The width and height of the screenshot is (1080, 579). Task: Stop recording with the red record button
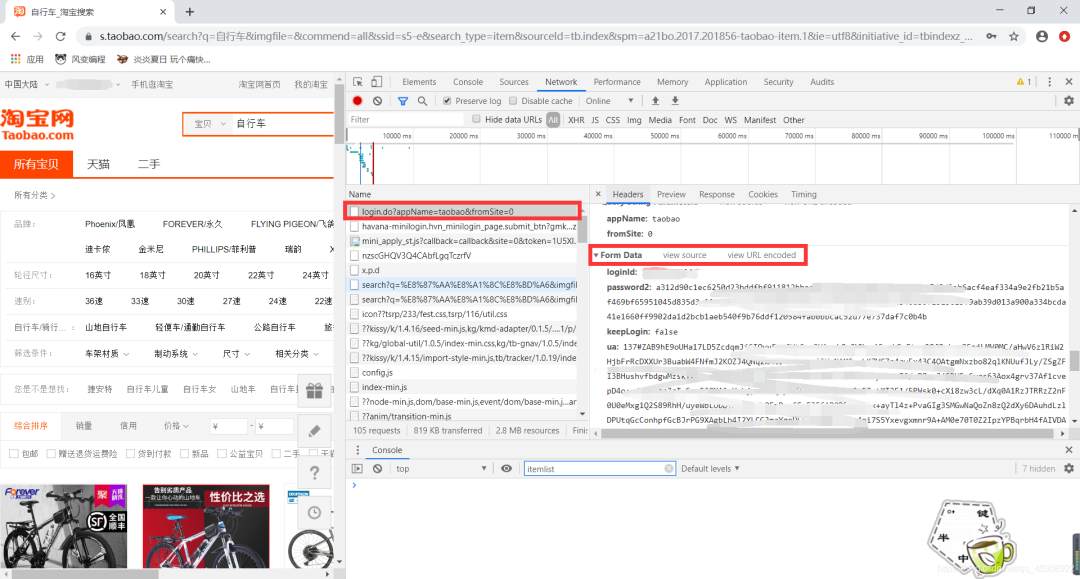point(357,101)
